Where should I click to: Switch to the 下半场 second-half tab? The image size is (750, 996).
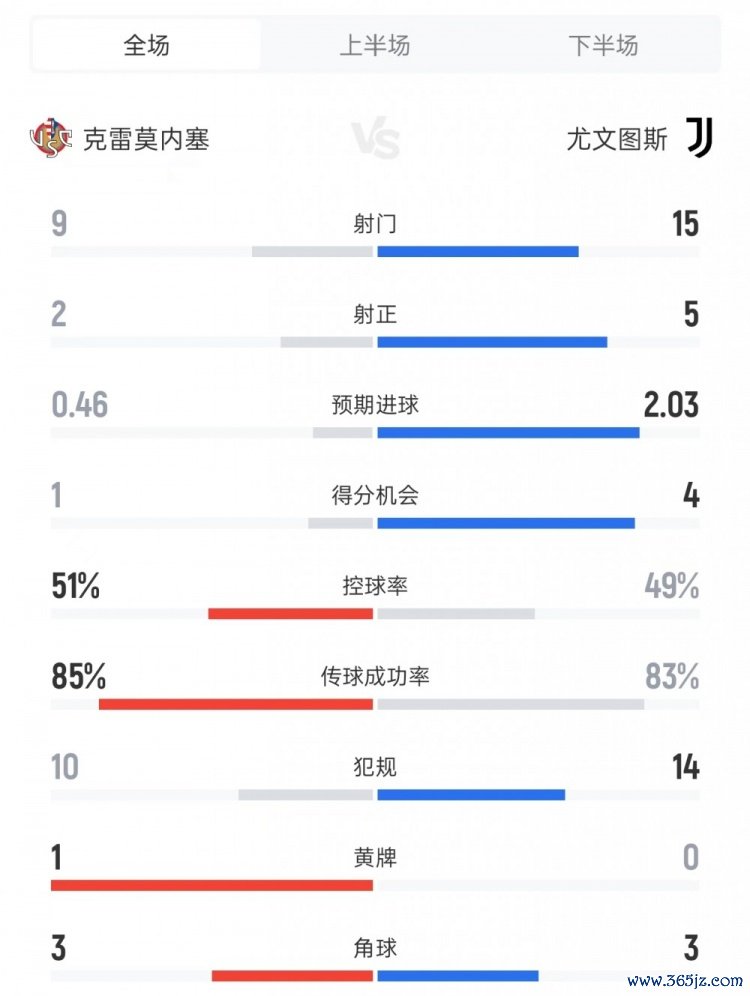coord(603,45)
